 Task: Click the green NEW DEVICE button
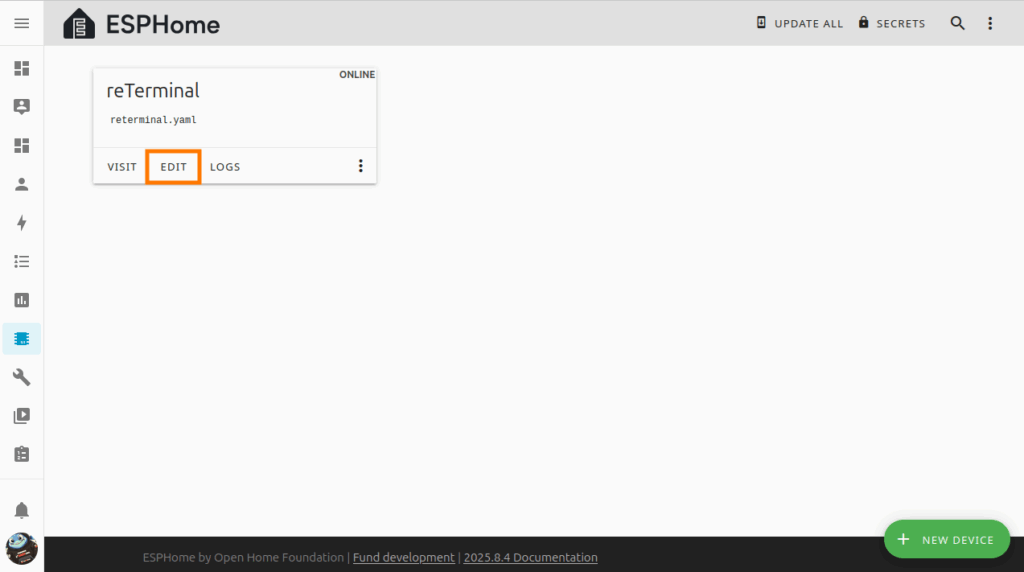(x=947, y=539)
